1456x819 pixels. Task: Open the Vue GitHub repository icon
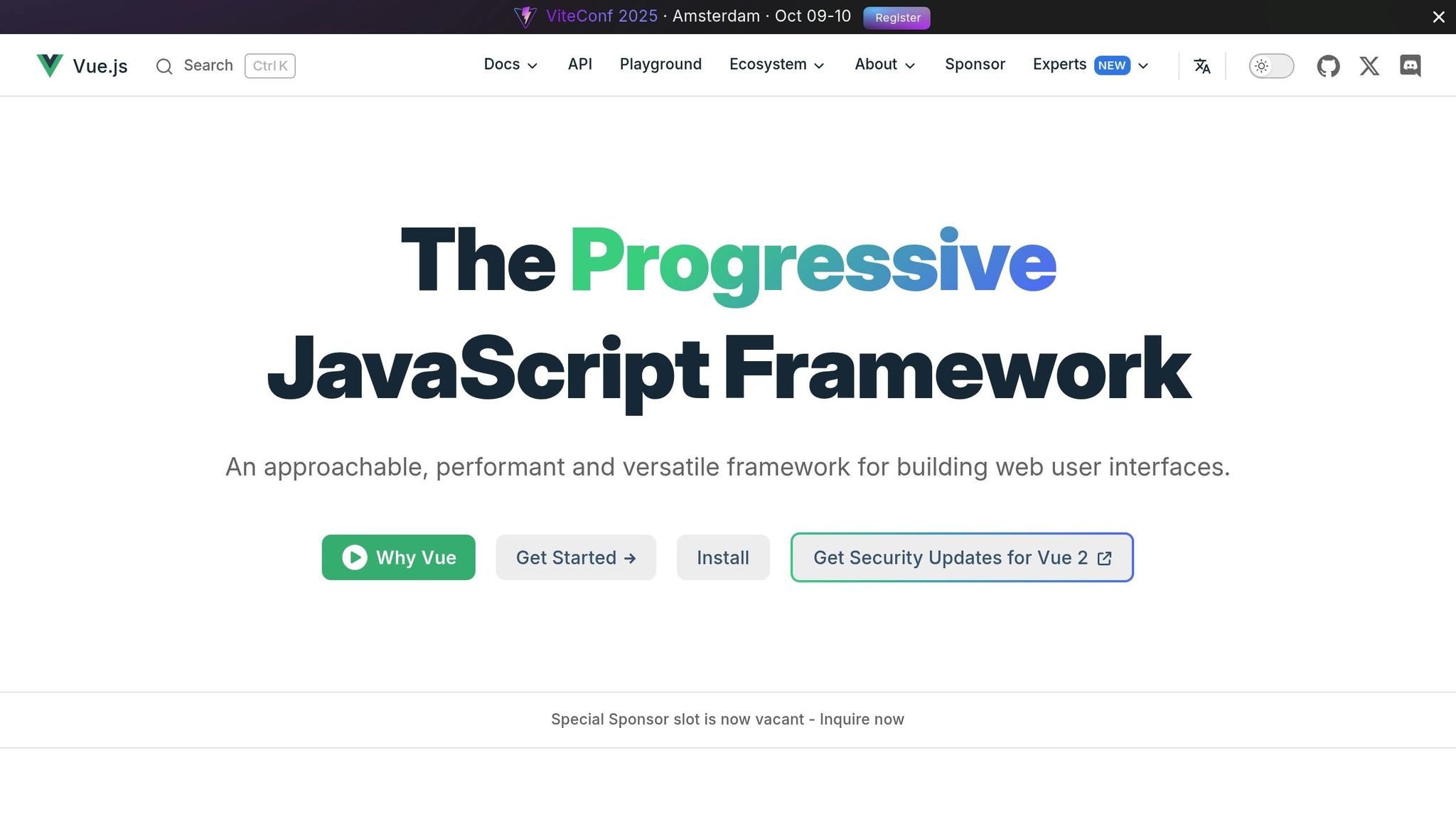pos(1328,66)
